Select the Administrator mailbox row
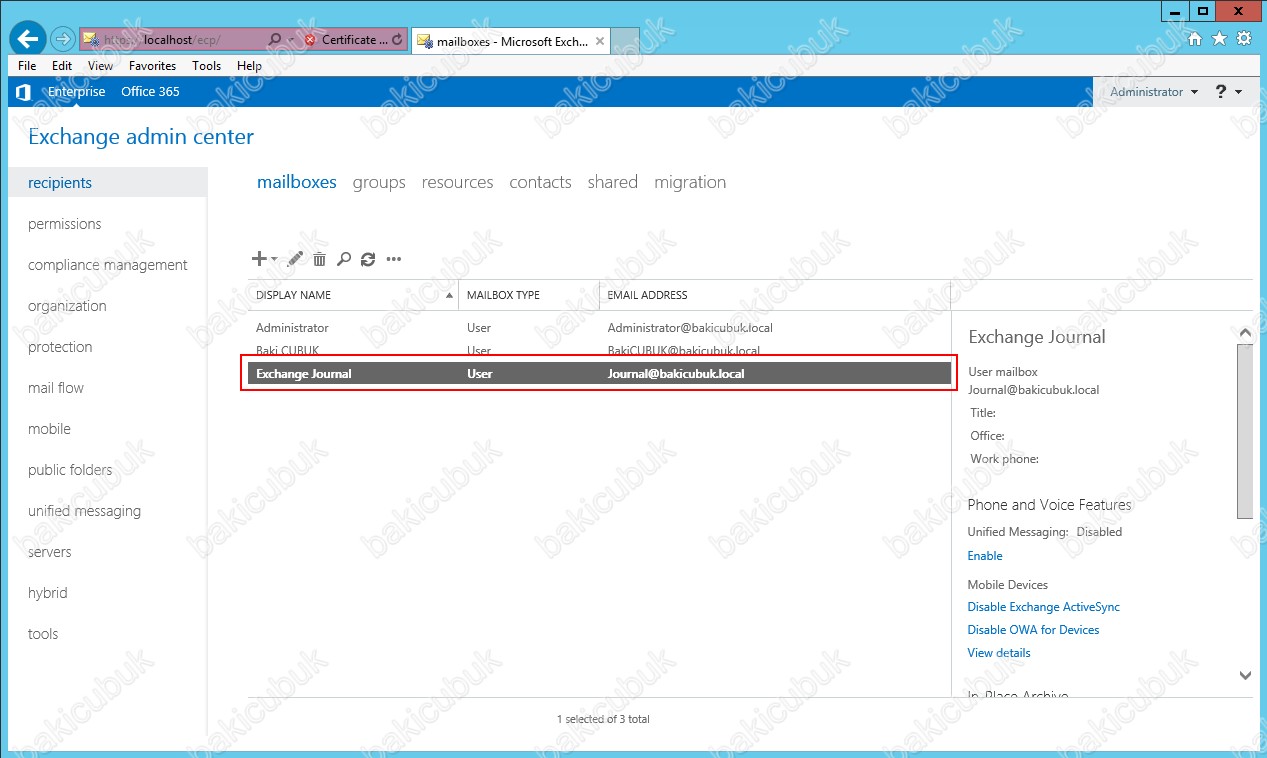 599,328
